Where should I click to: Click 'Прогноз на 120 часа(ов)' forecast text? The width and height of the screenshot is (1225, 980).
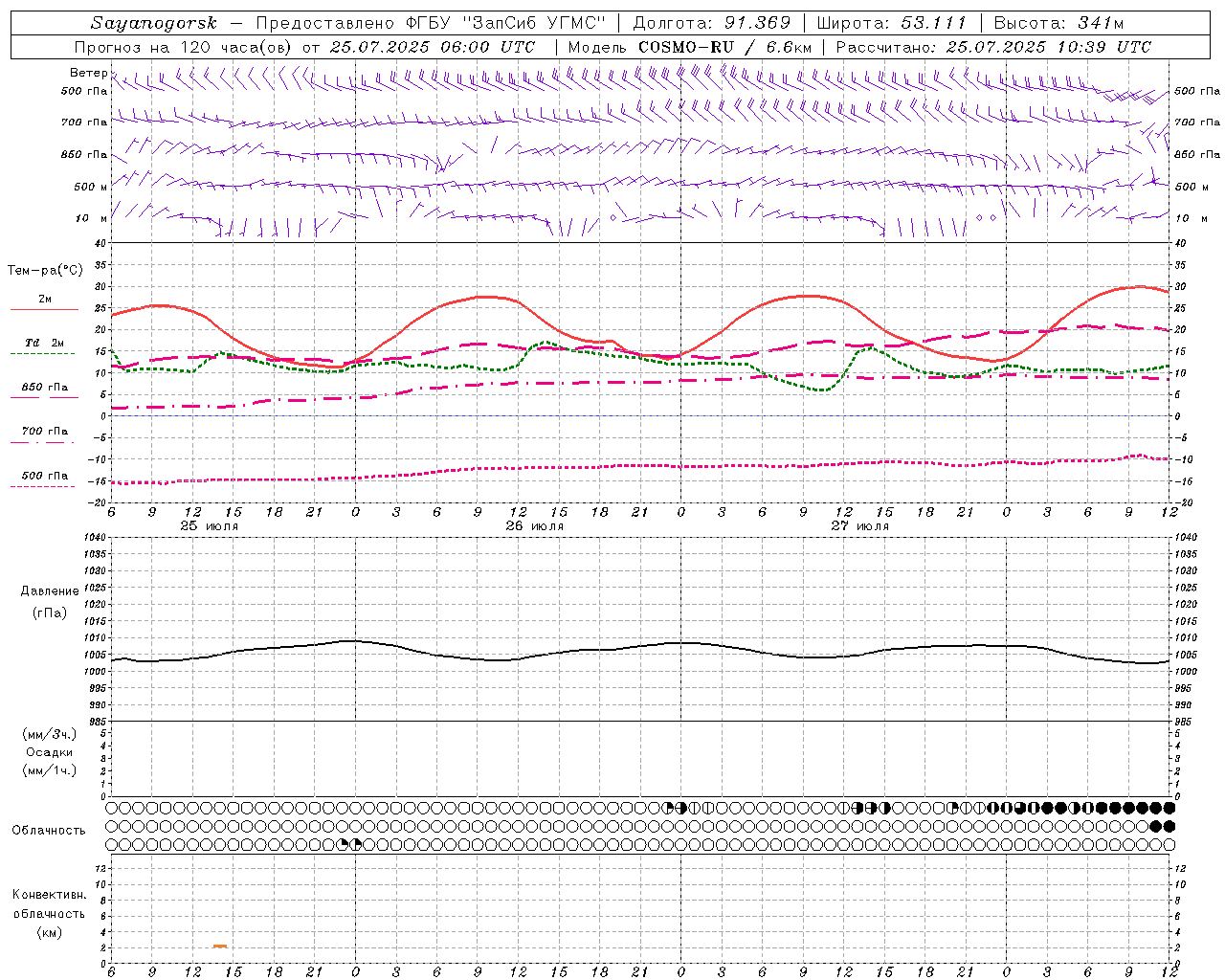point(184,47)
